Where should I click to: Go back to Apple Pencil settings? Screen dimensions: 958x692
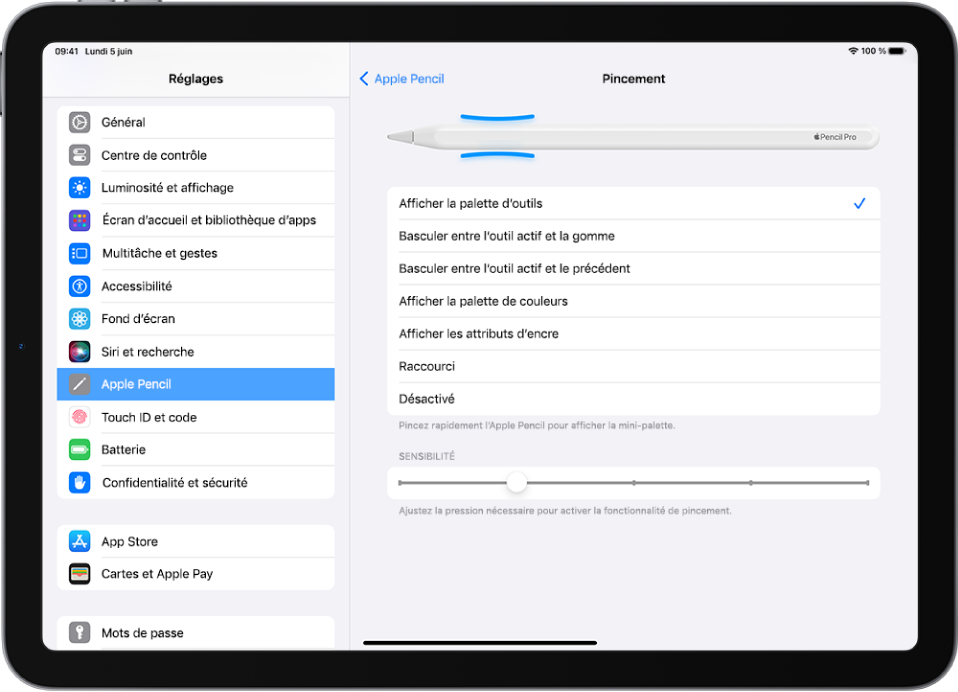[x=402, y=79]
